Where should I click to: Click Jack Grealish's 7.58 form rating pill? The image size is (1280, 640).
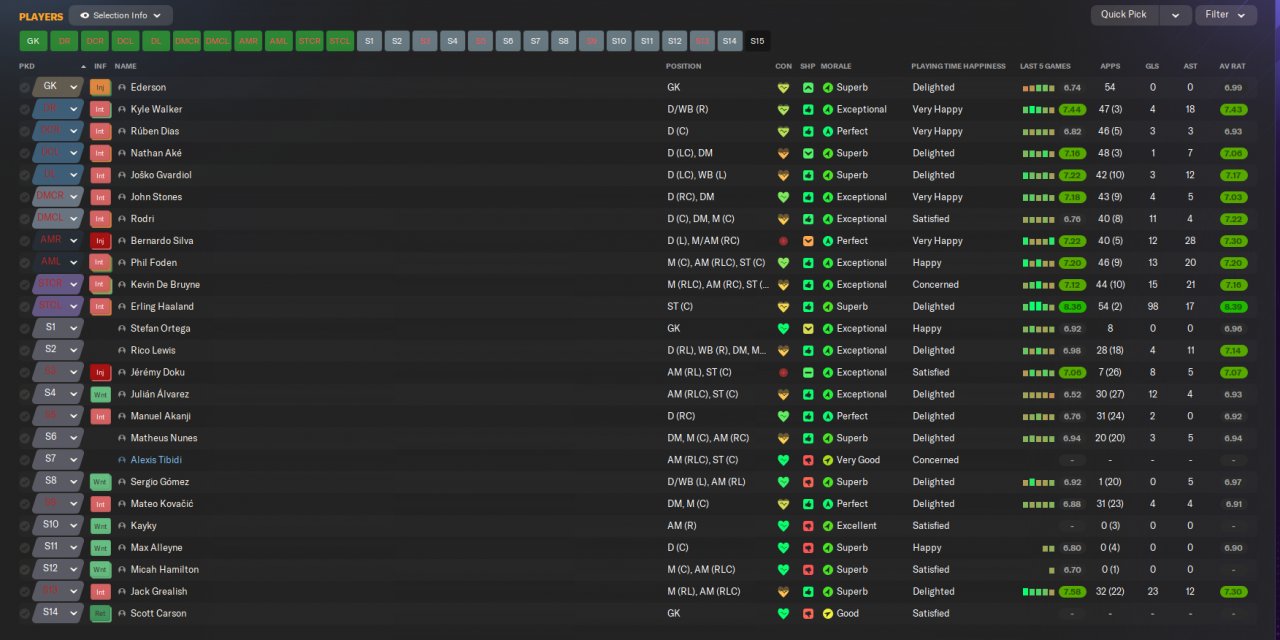pyautogui.click(x=1072, y=592)
